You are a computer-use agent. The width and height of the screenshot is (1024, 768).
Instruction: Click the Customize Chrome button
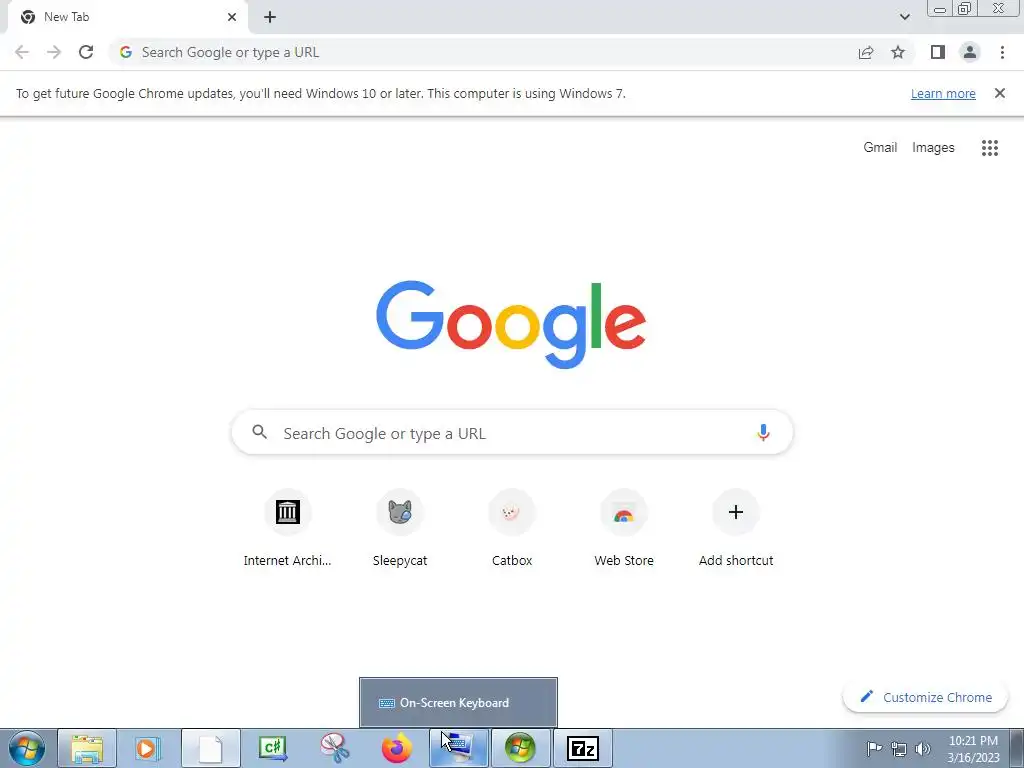926,697
